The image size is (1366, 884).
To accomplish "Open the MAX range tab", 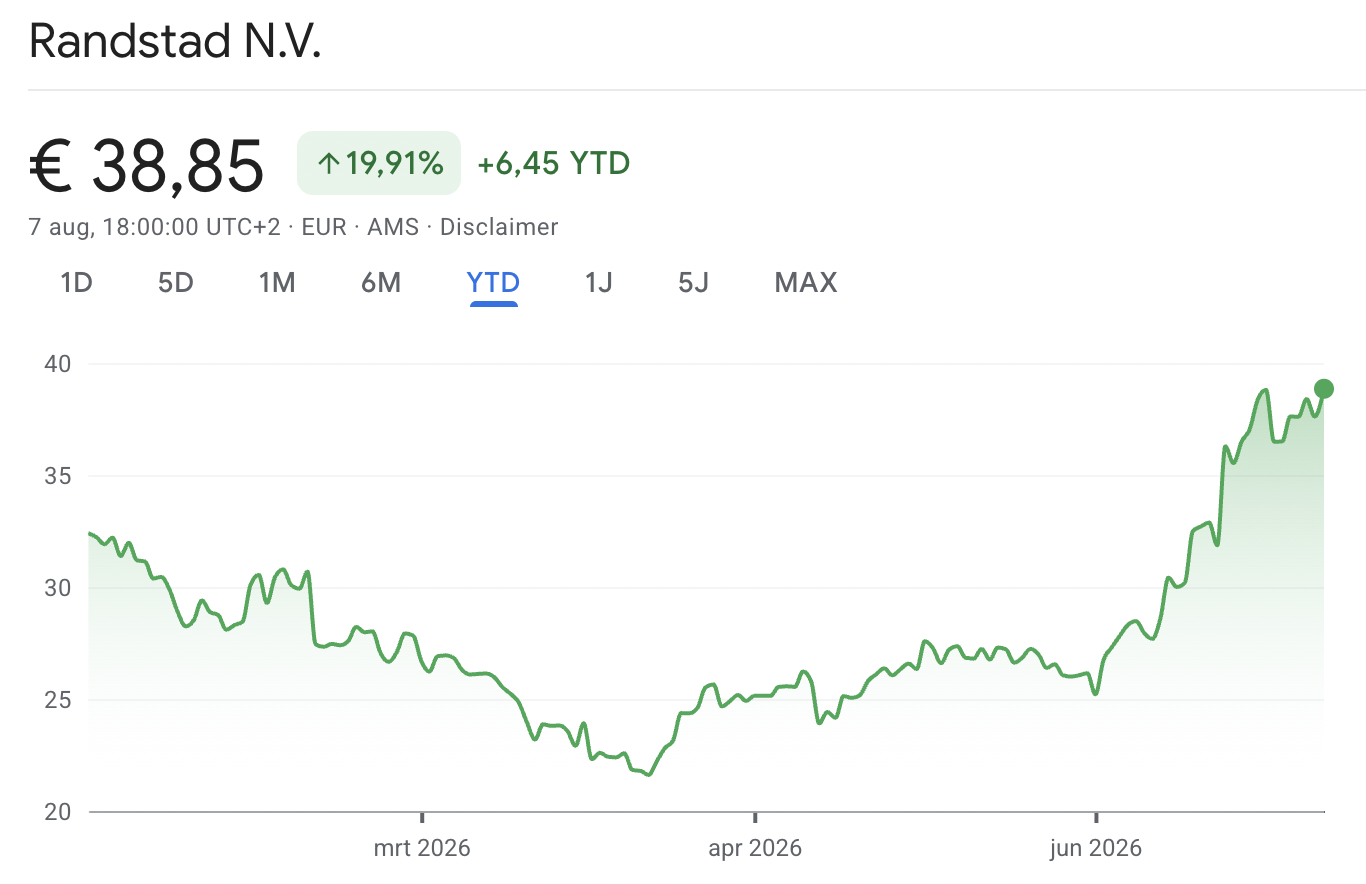I will click(805, 283).
